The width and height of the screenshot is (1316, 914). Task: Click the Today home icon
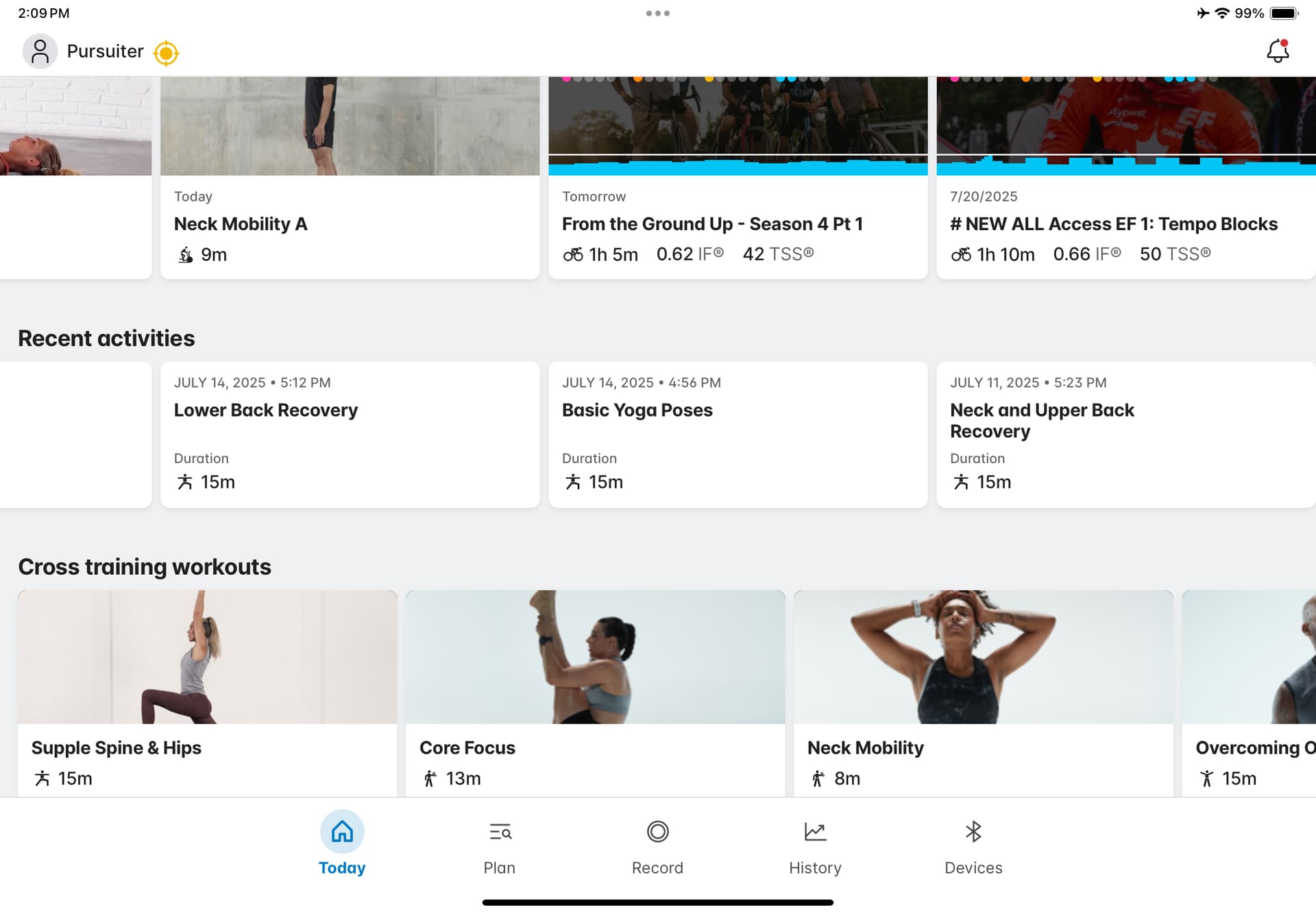342,832
